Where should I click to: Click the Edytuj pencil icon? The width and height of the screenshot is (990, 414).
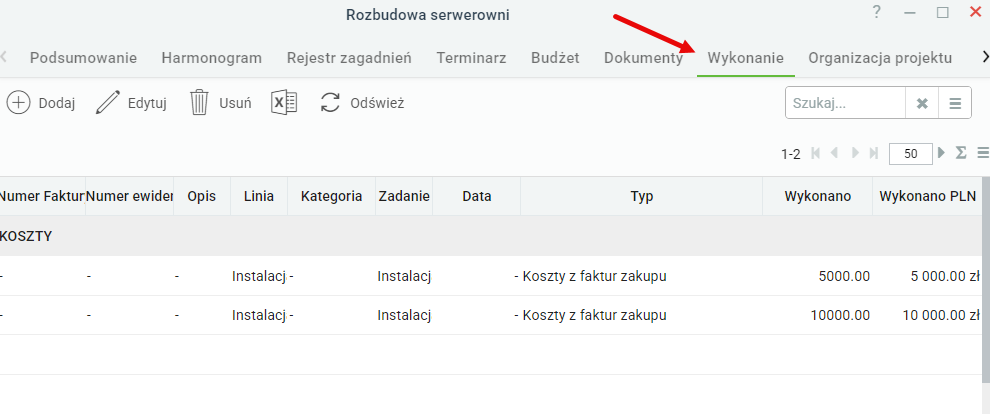point(108,102)
